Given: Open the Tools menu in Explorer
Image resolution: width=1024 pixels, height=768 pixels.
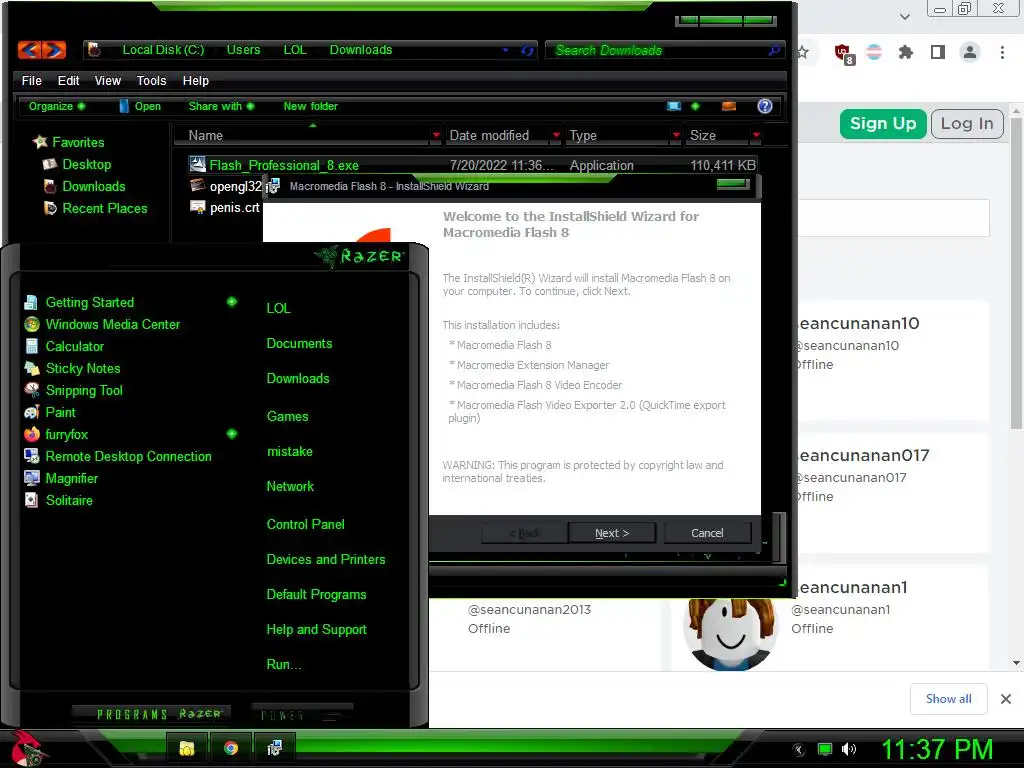Looking at the screenshot, I should (152, 80).
